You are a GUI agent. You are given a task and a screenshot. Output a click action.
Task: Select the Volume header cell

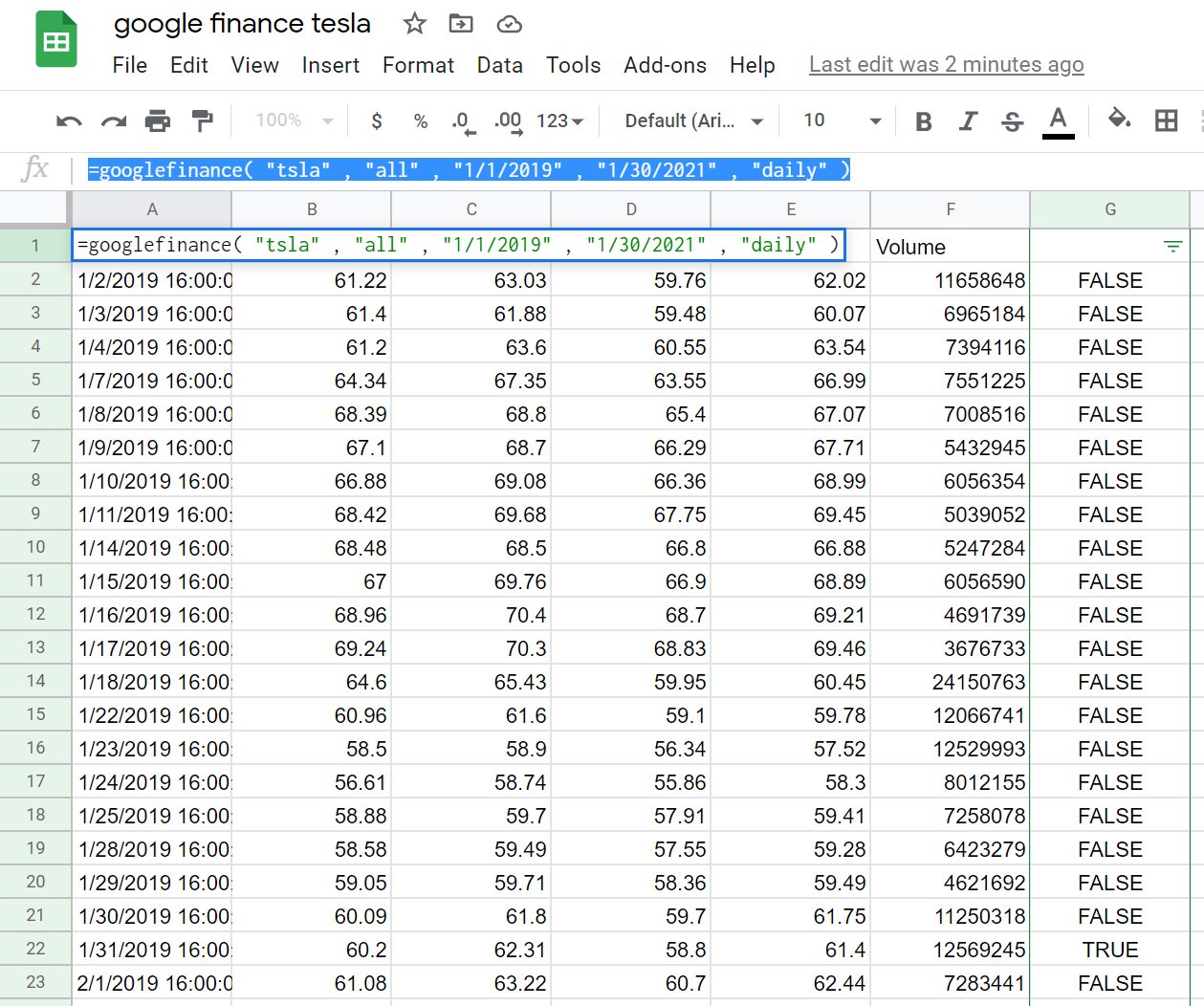951,247
